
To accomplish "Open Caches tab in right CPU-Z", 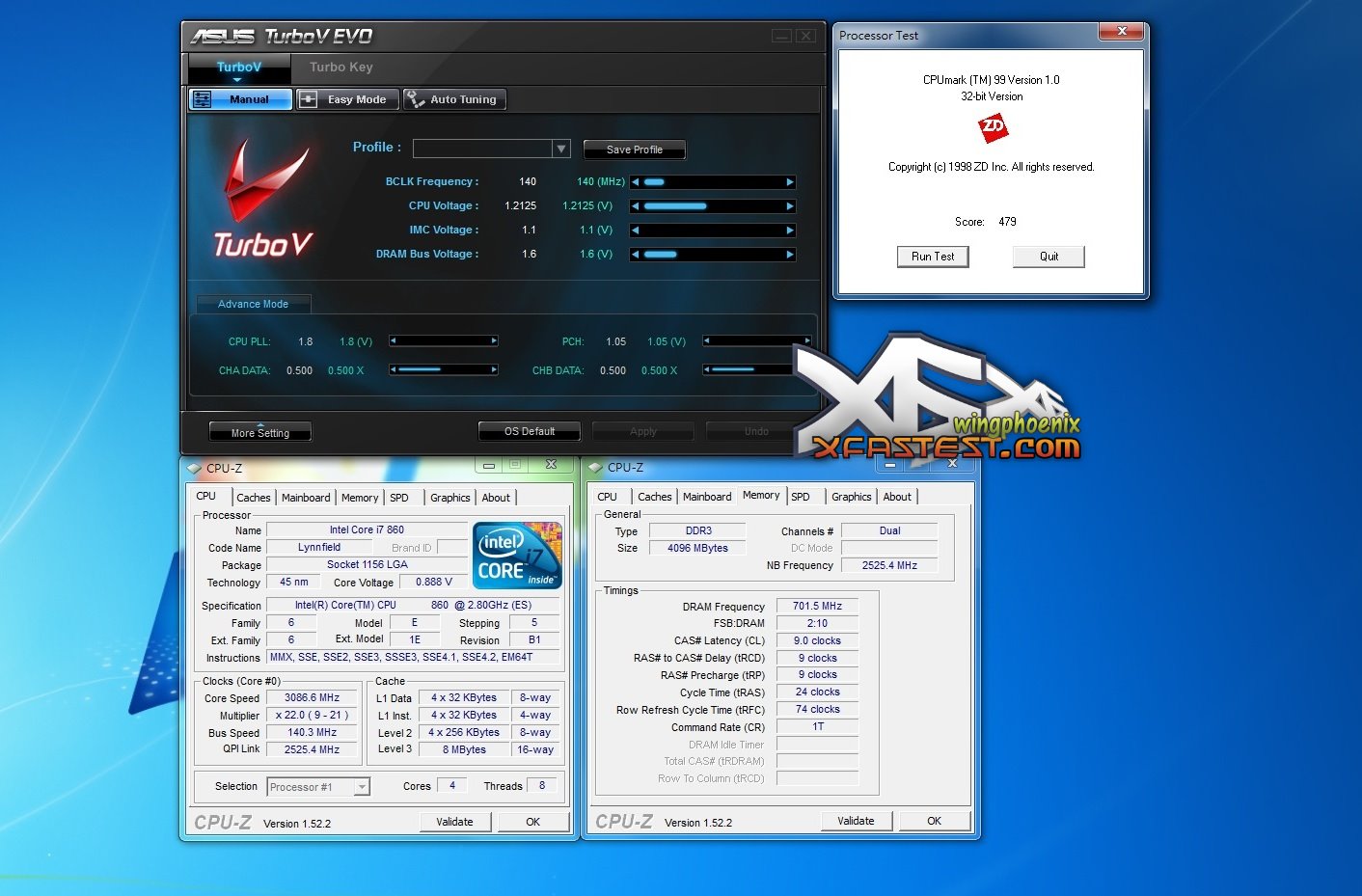I will [655, 497].
